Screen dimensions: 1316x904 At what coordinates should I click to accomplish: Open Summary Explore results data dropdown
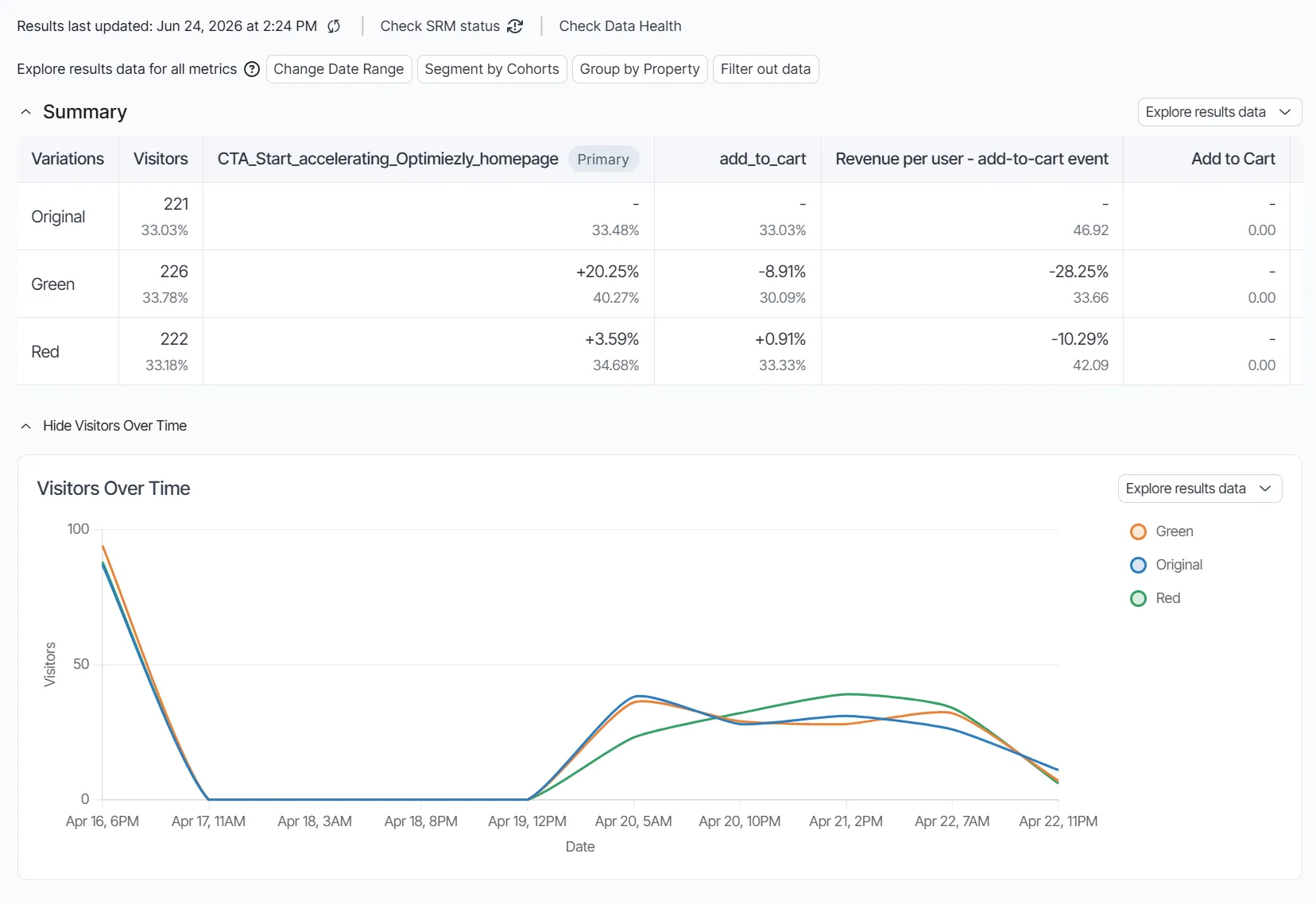click(1220, 112)
